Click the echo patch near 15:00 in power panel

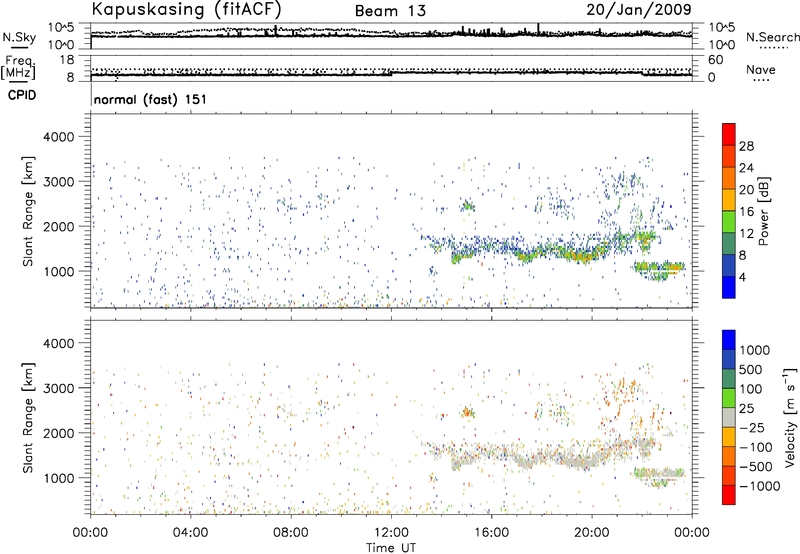(x=467, y=206)
